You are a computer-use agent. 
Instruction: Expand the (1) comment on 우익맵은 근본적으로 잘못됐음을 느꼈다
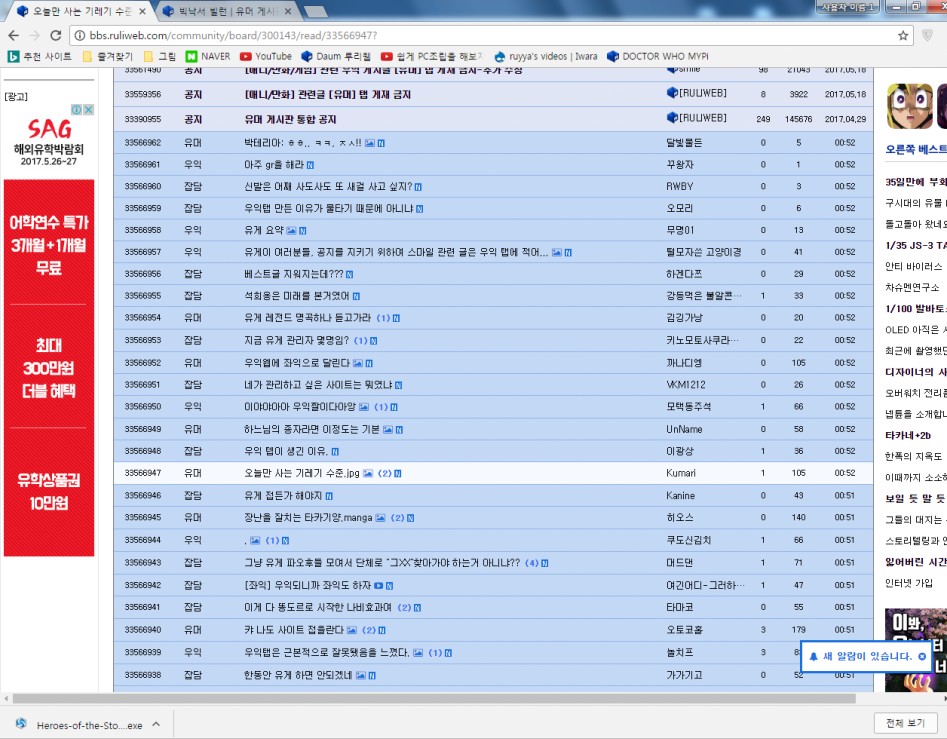pyautogui.click(x=435, y=651)
